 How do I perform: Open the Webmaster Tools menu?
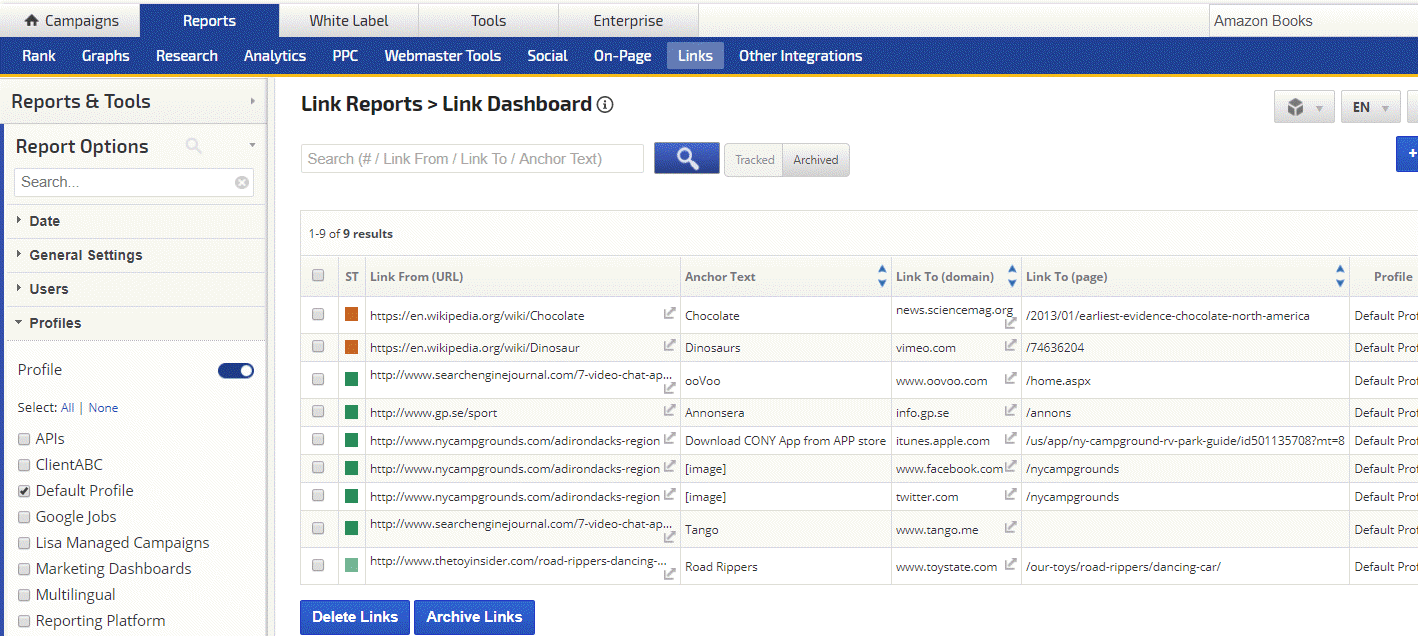tap(442, 56)
